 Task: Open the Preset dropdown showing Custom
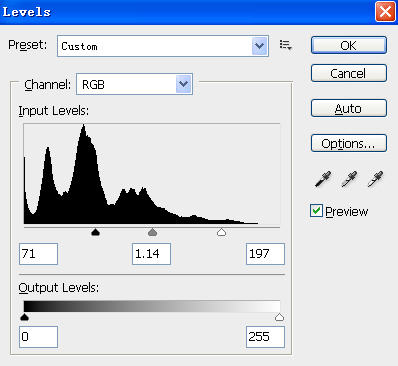tap(163, 46)
